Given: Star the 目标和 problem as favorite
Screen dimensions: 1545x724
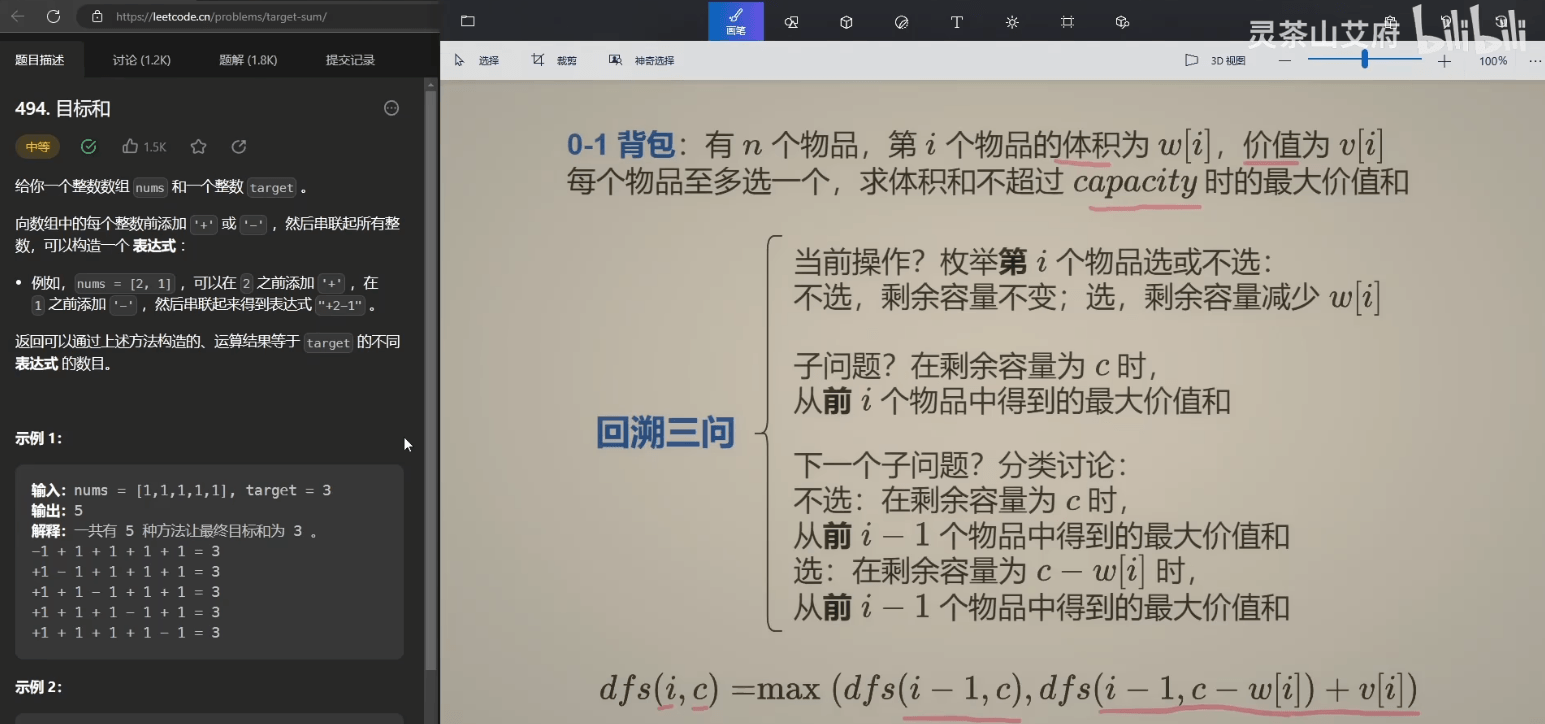Looking at the screenshot, I should (198, 146).
